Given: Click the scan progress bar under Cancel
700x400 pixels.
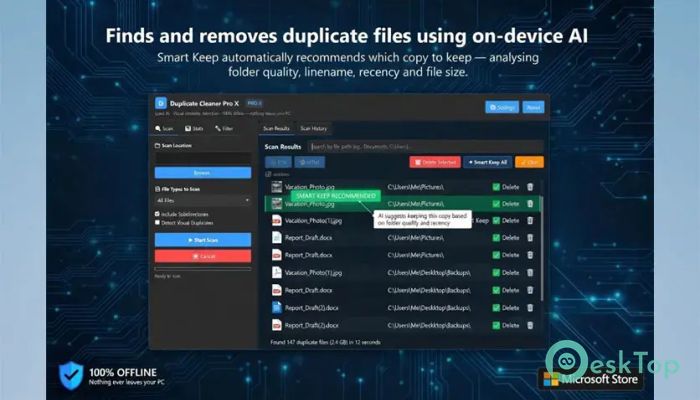Looking at the screenshot, I should pyautogui.click(x=203, y=269).
